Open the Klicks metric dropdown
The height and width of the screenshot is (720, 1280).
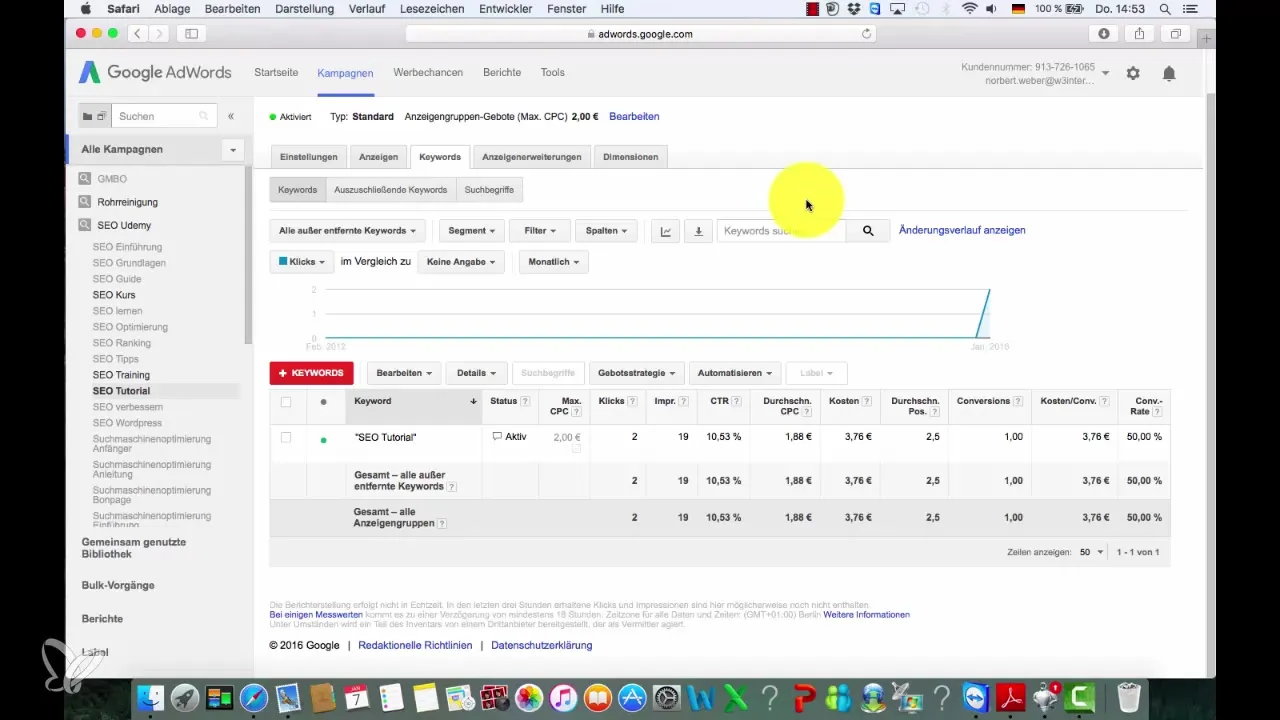302,262
